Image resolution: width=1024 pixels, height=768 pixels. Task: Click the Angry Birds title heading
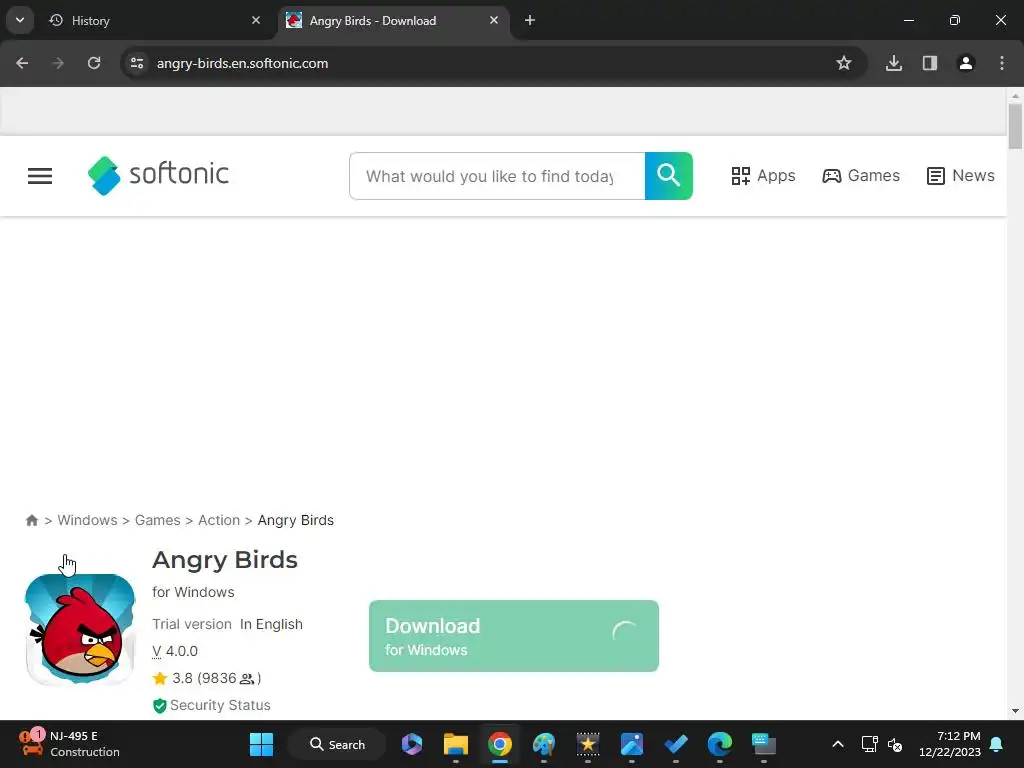point(225,560)
